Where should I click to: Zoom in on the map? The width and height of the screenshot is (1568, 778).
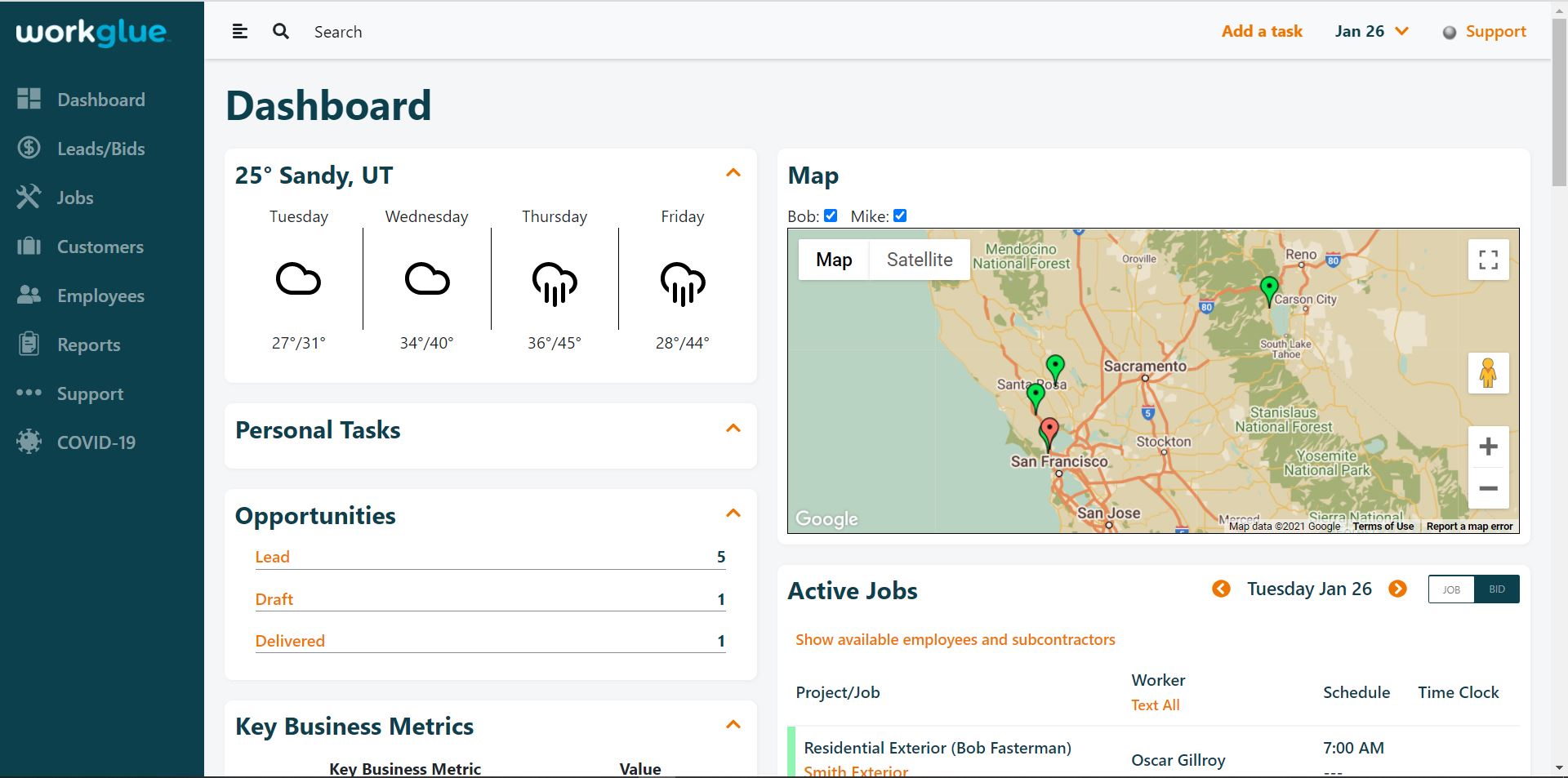1488,447
